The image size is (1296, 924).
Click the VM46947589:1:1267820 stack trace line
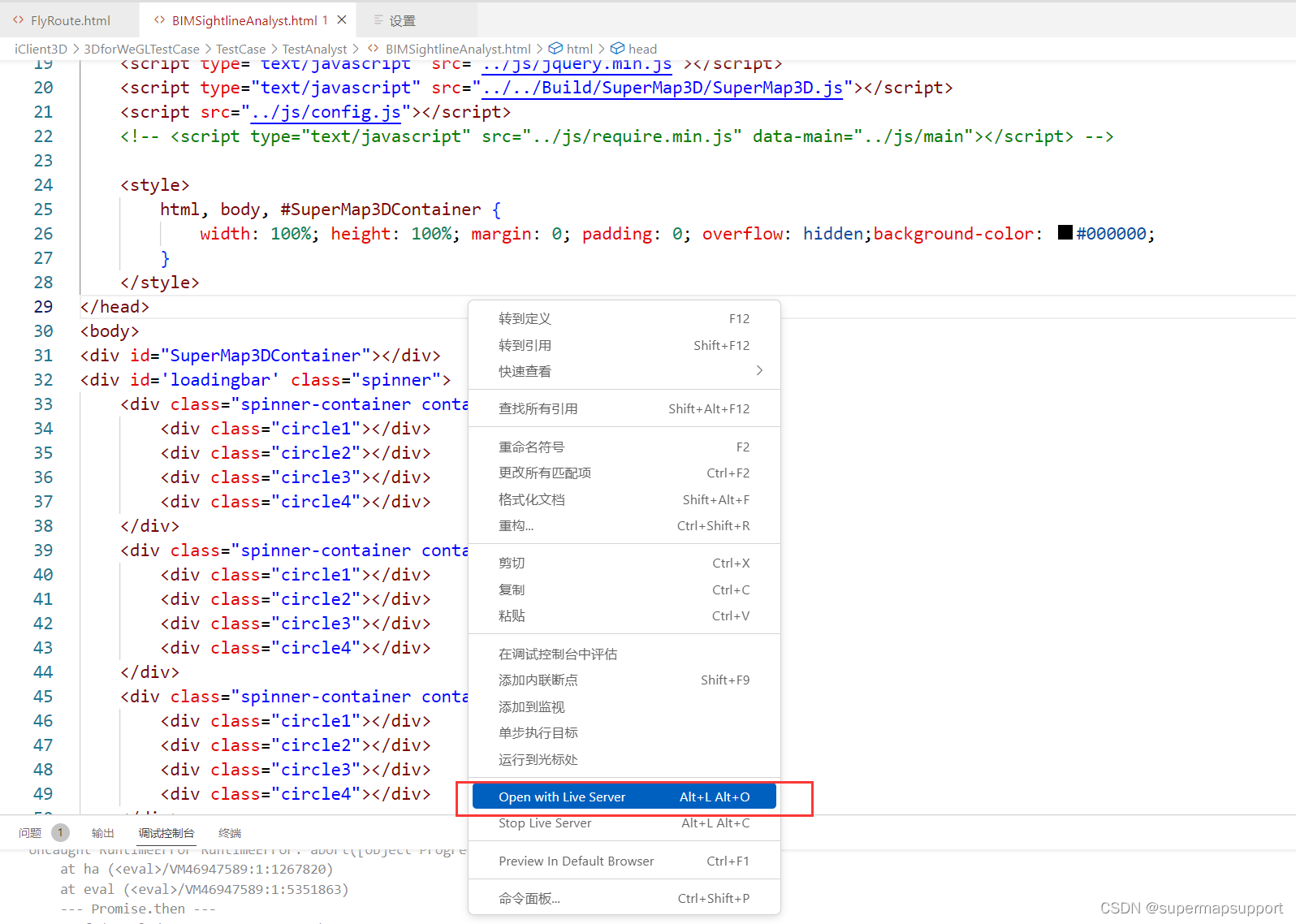coord(197,869)
